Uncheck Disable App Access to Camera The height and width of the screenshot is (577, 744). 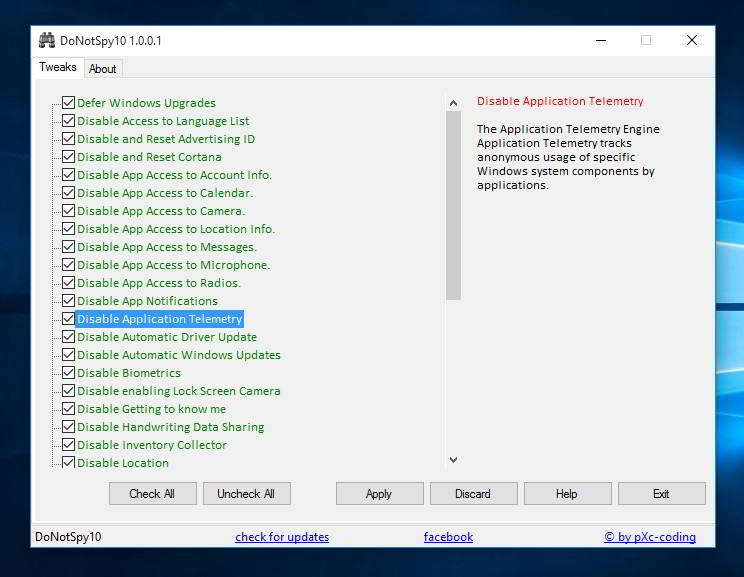(68, 211)
